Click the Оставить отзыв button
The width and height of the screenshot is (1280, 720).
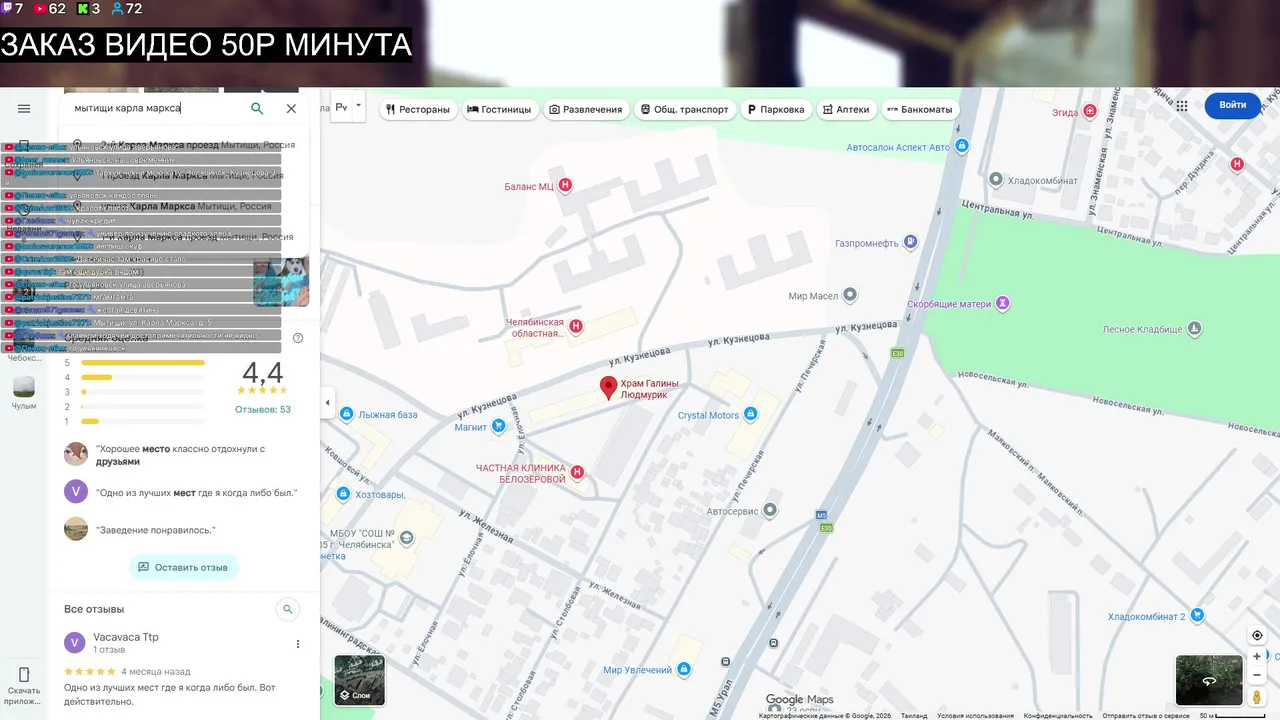click(184, 567)
